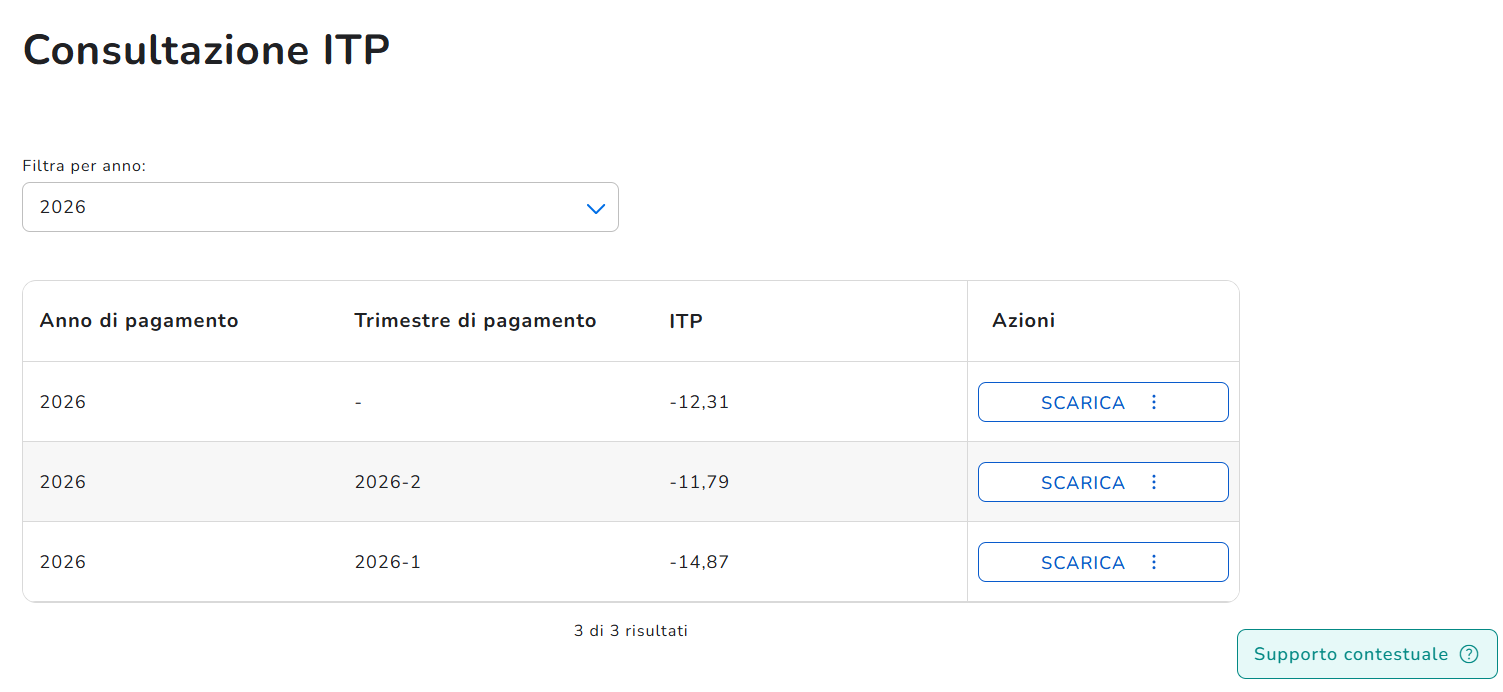The height and width of the screenshot is (692, 1503).
Task: Open the Supporto contestuale help button
Action: pyautogui.click(x=1367, y=654)
